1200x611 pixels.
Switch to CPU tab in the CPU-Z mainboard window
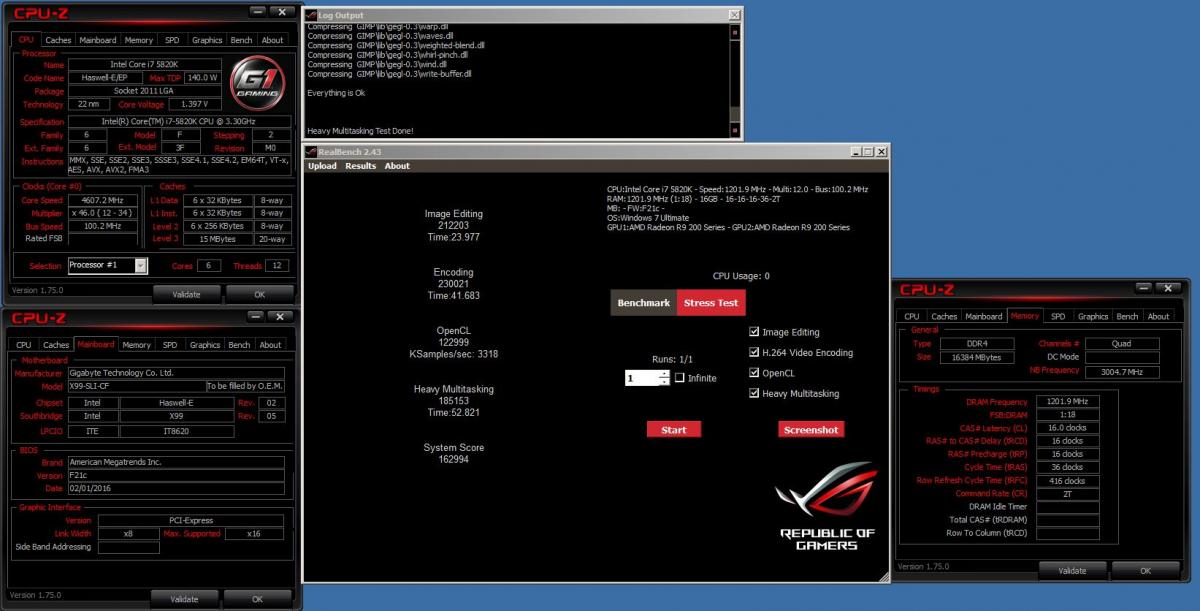(23, 344)
